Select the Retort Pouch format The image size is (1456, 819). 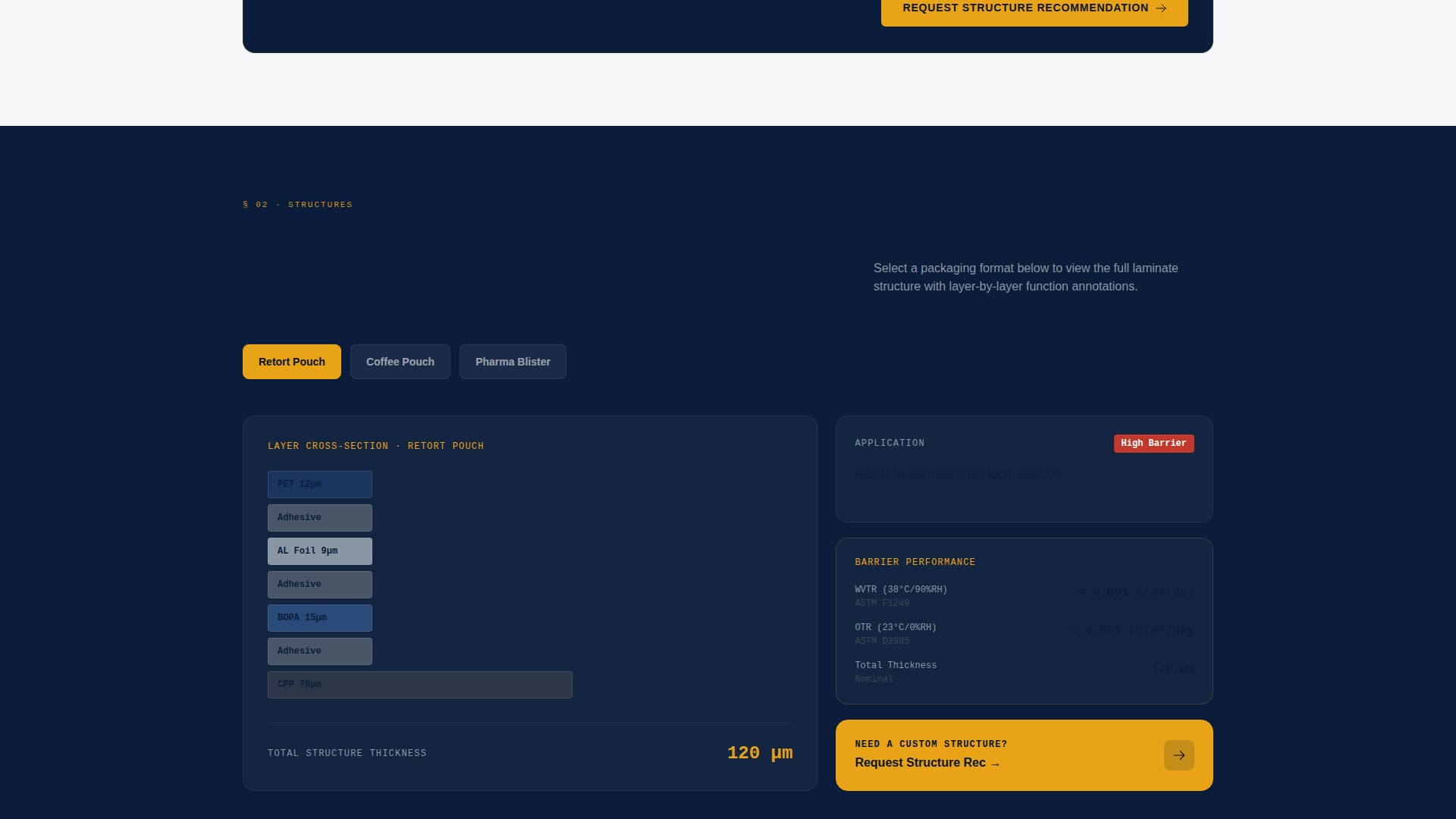[x=291, y=362]
